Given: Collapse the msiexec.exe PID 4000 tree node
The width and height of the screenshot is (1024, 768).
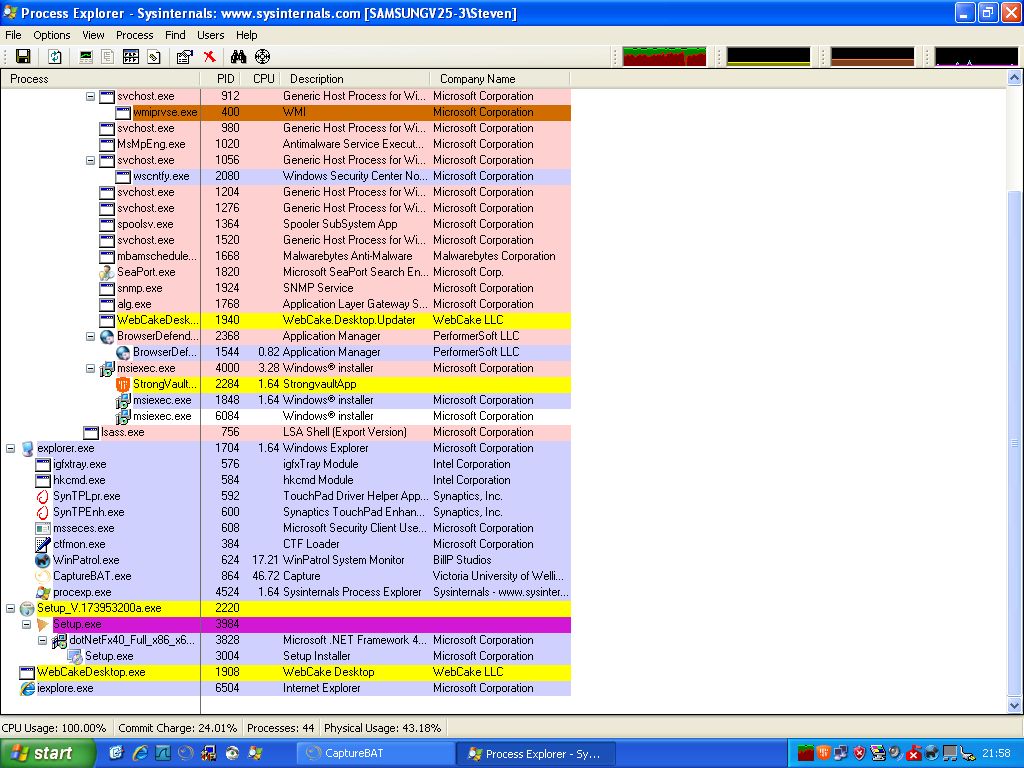Looking at the screenshot, I should coord(91,368).
